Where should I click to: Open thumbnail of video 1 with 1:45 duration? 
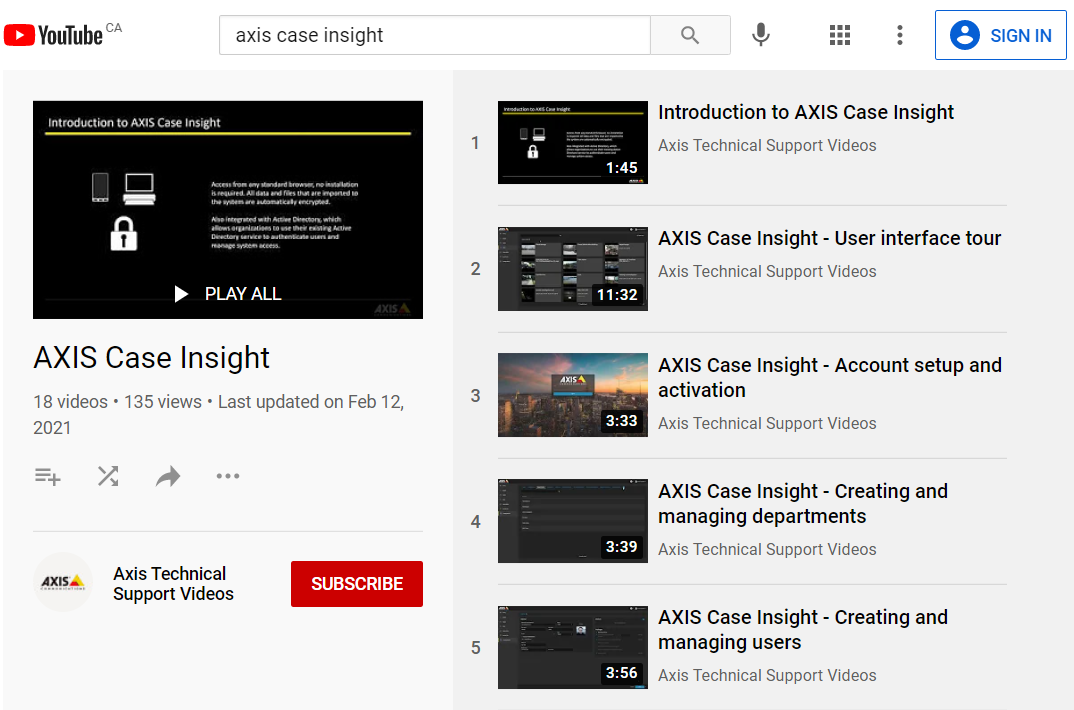[x=573, y=142]
